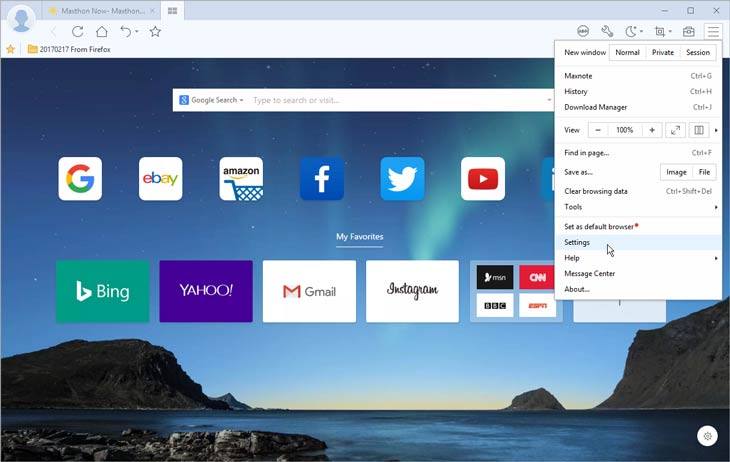This screenshot has width=730, height=462.
Task: Open a Private new window
Action: pyautogui.click(x=662, y=53)
